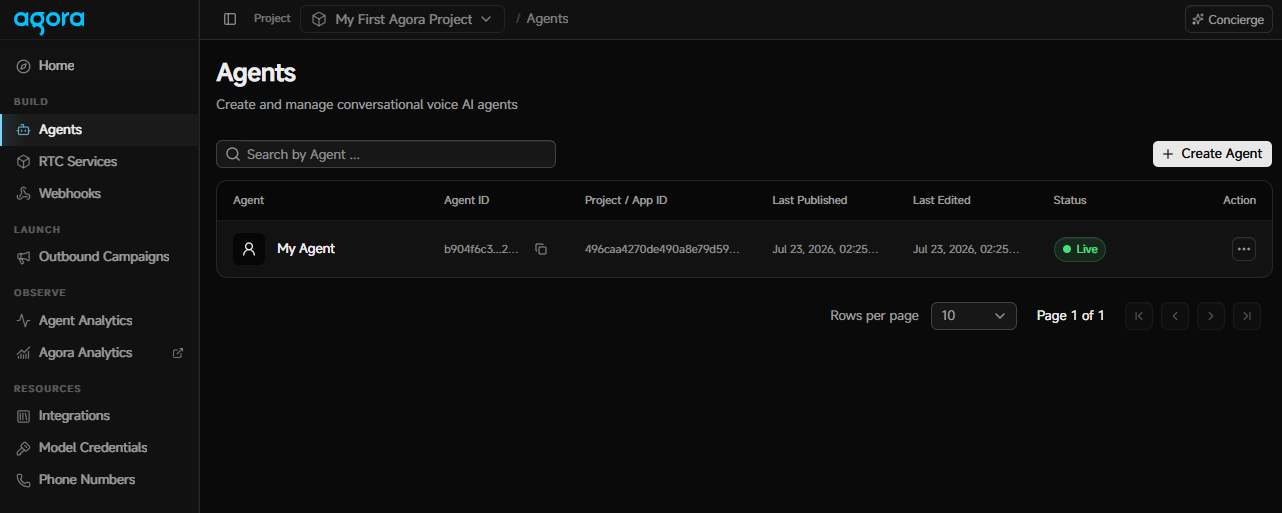
Task: Click the Last Edited date of My Agent
Action: [x=967, y=249]
